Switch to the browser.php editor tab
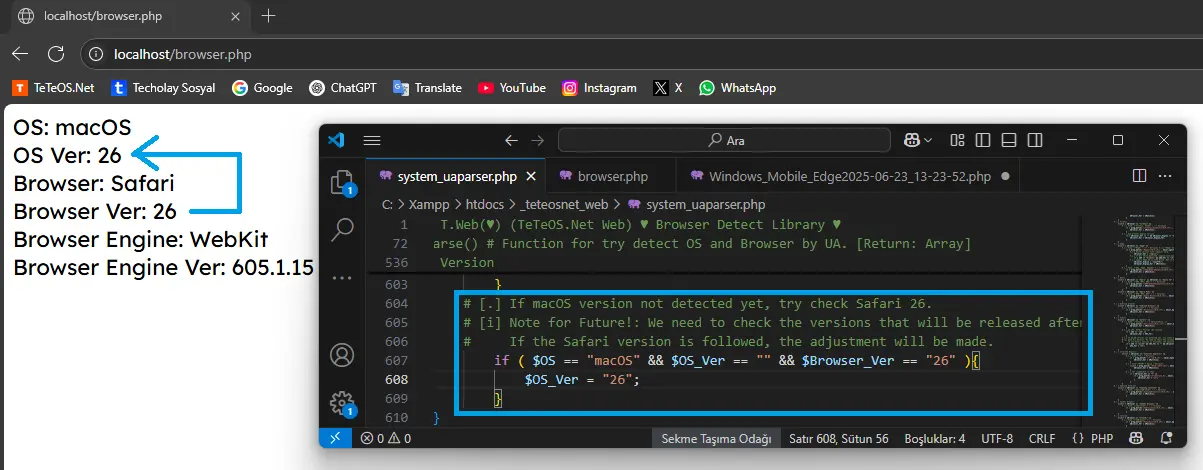The image size is (1203, 470). click(x=610, y=177)
